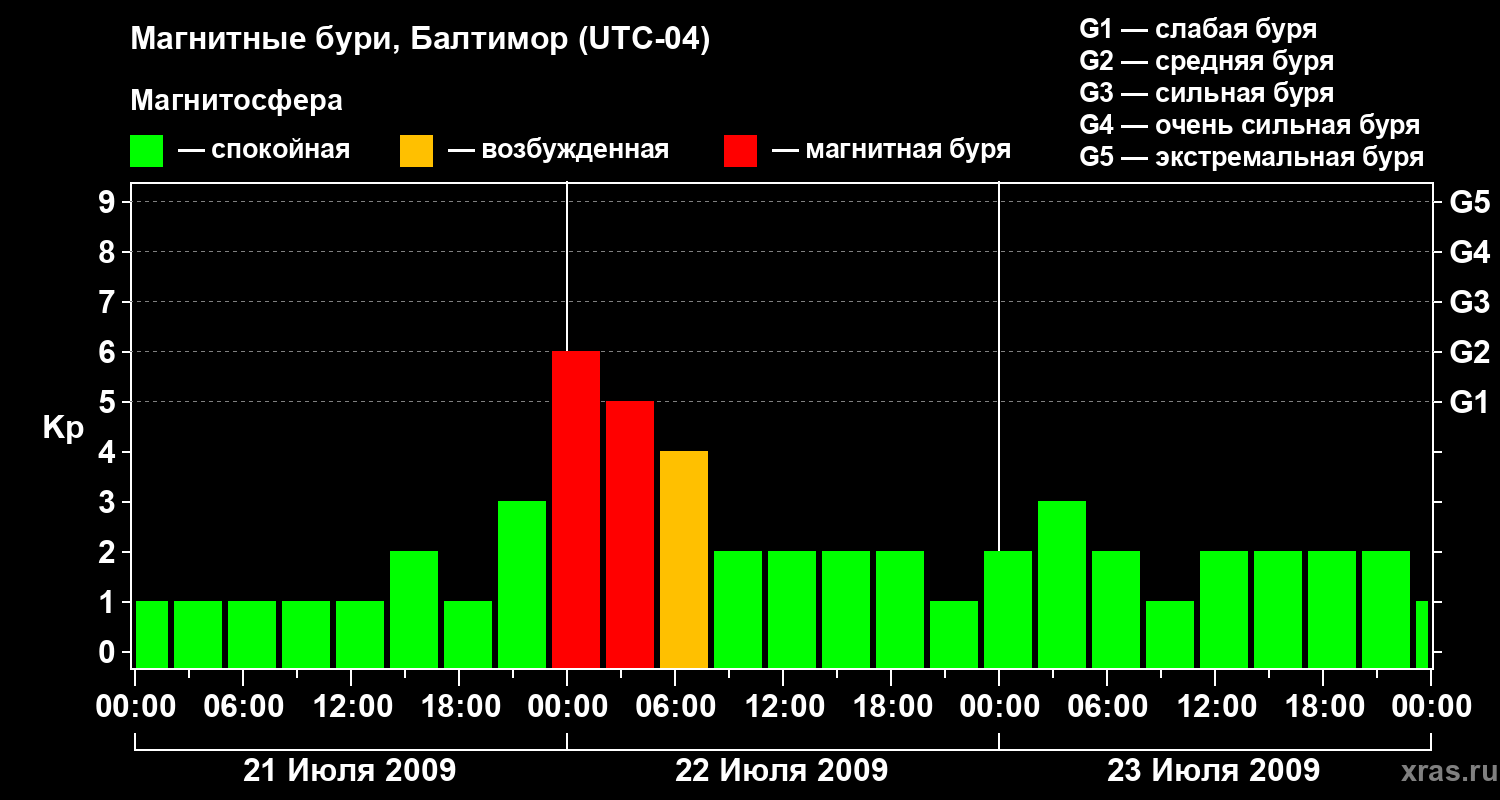
Task: Click the '— спокойная' legend label
Action: tap(264, 150)
